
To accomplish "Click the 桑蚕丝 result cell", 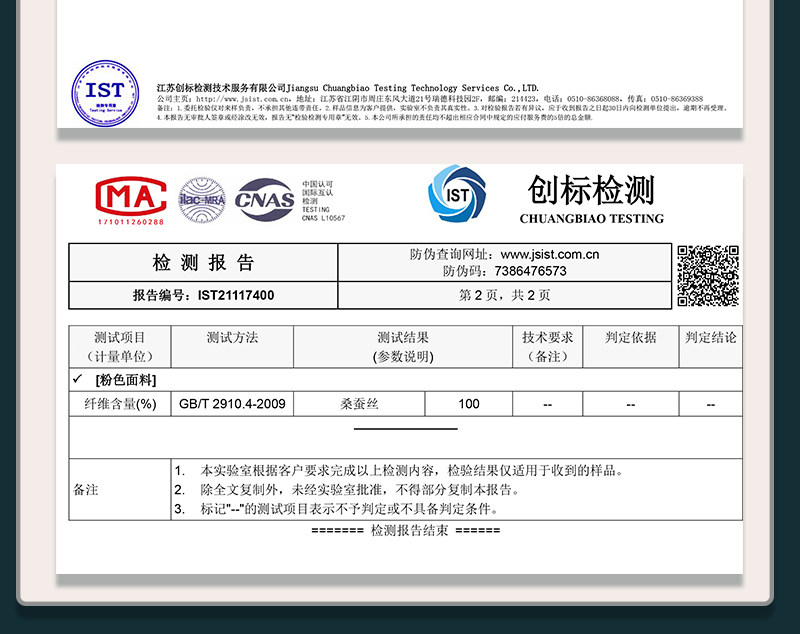I will pos(359,404).
